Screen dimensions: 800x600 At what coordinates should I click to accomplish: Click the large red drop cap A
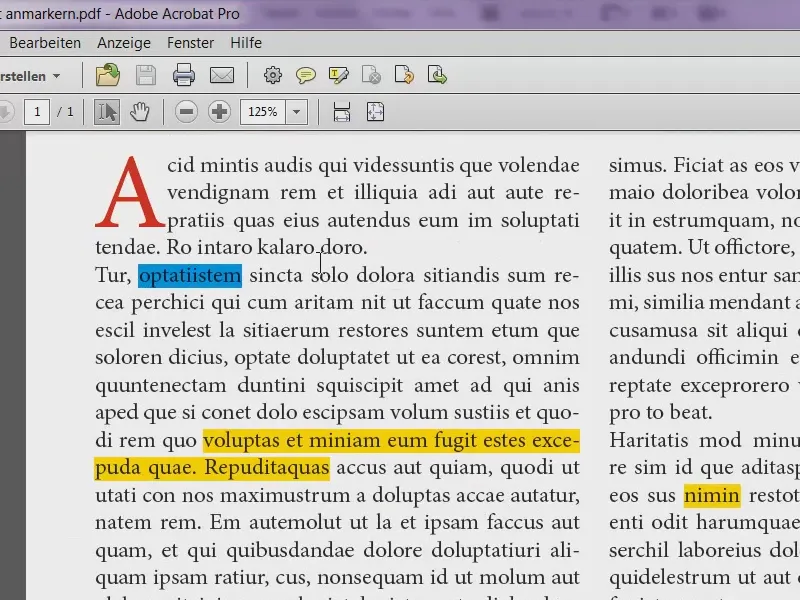pyautogui.click(x=130, y=193)
